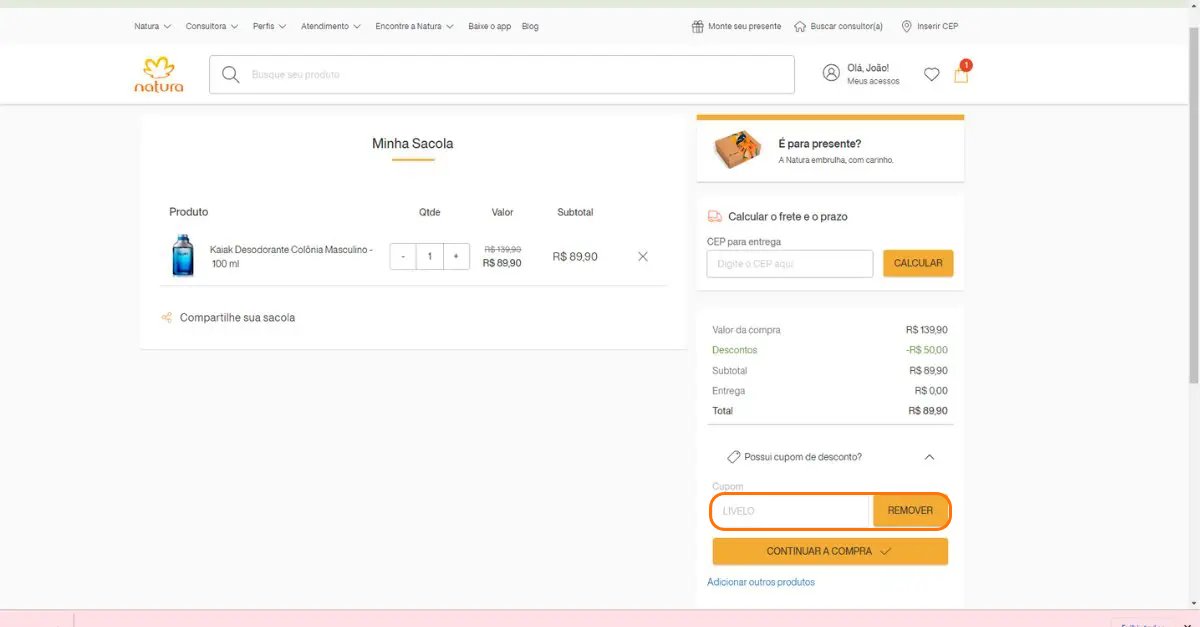The height and width of the screenshot is (627, 1200).
Task: Click the Entrega label in the summary
Action: (x=729, y=391)
